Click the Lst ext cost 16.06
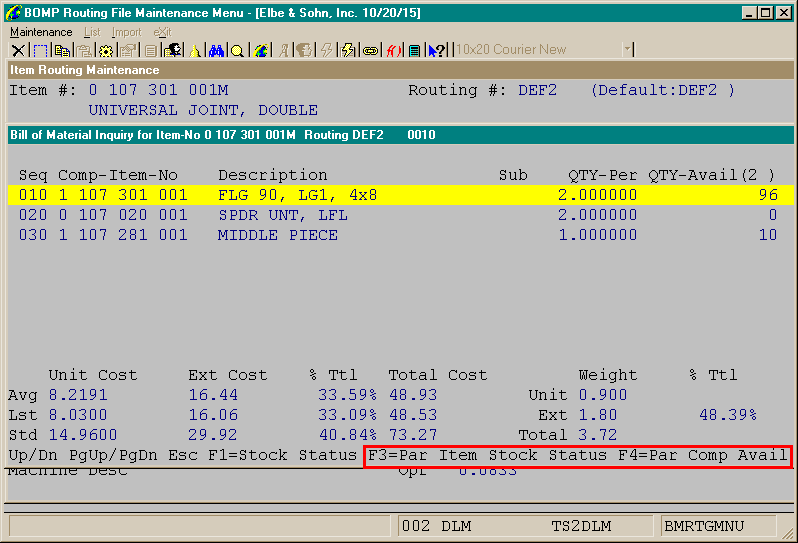Image resolution: width=798 pixels, height=543 pixels. [x=213, y=415]
